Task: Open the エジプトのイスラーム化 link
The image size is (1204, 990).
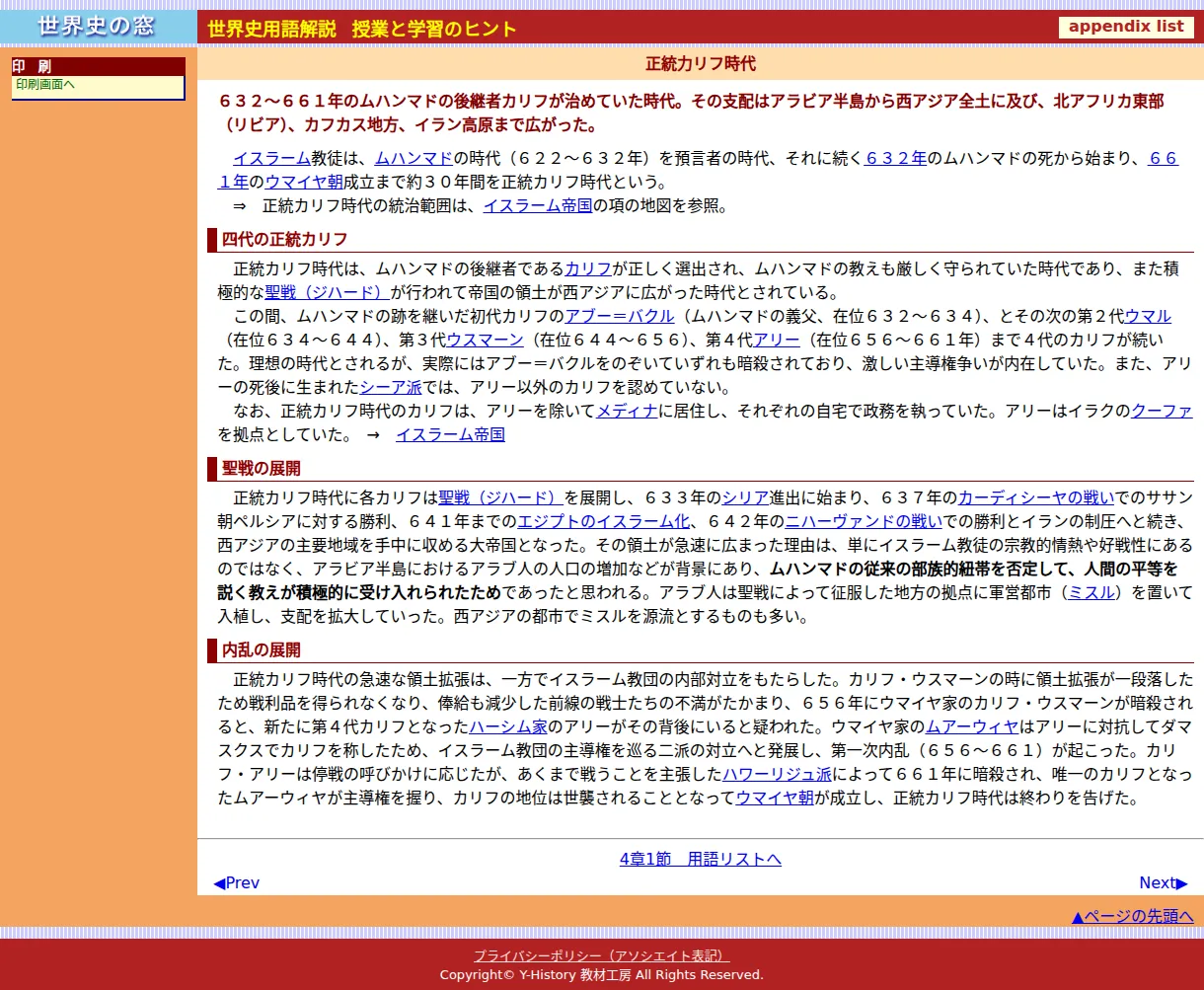Action: (603, 521)
